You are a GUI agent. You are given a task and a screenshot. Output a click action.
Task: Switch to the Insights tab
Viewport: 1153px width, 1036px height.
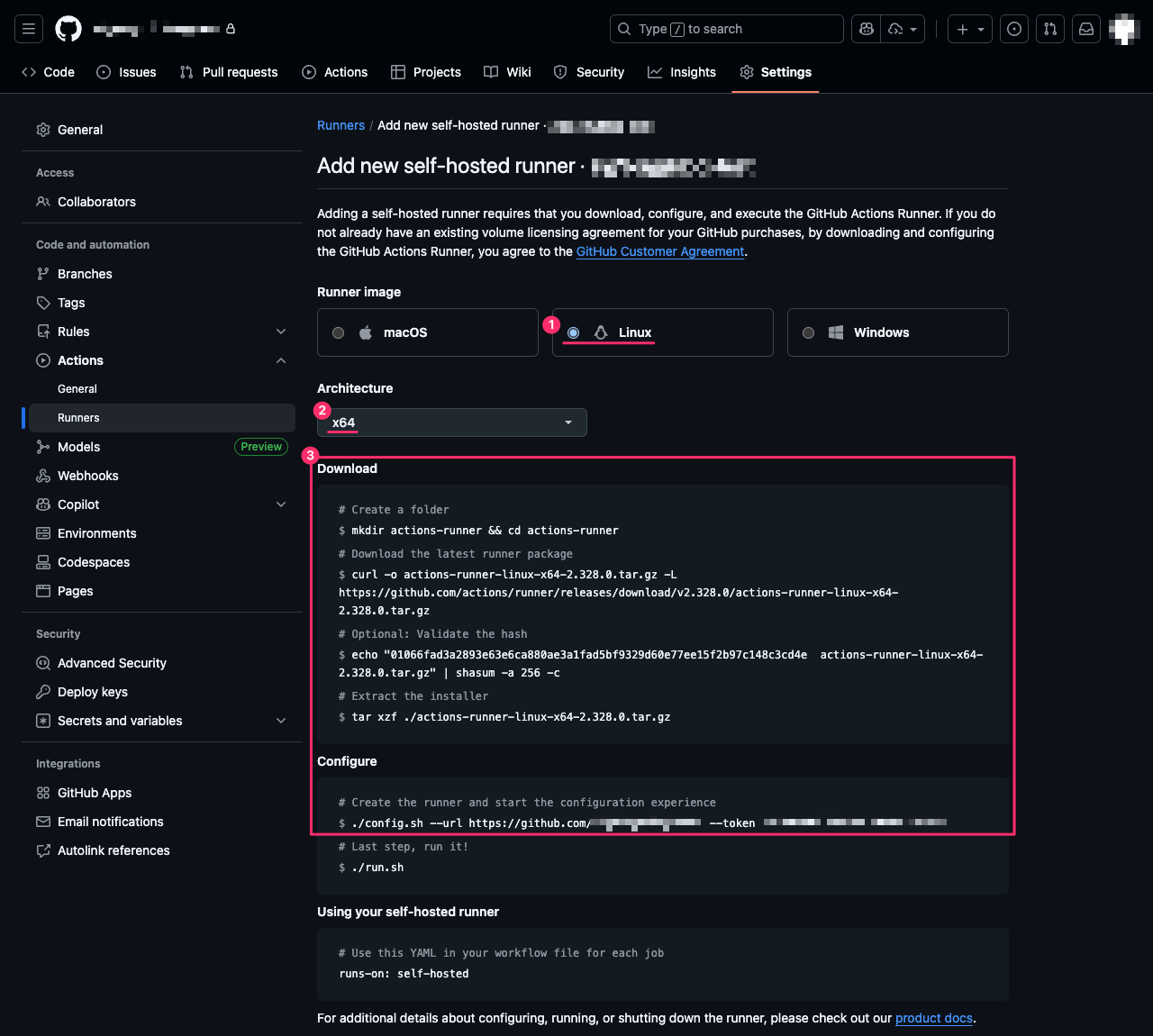pyautogui.click(x=682, y=72)
